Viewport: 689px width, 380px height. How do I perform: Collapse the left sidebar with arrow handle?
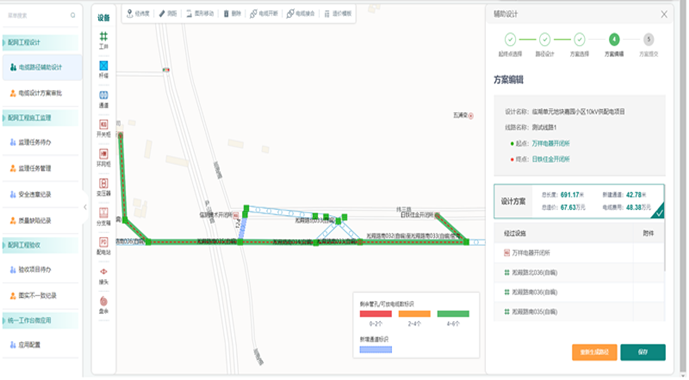tap(85, 206)
